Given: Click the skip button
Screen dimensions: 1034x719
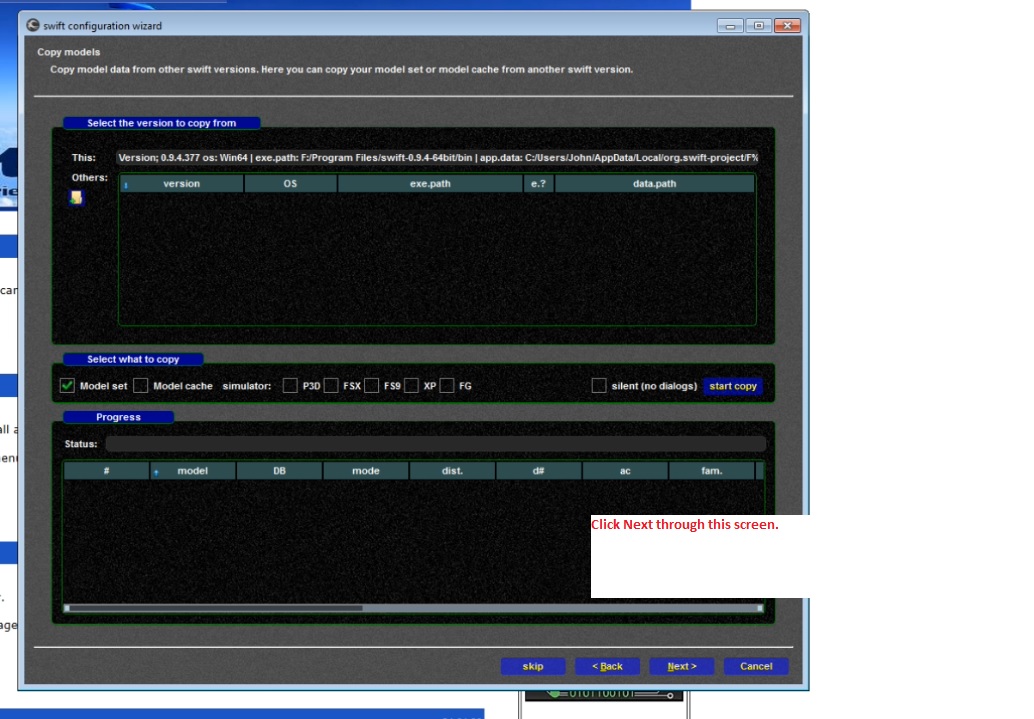Looking at the screenshot, I should click(x=533, y=666).
